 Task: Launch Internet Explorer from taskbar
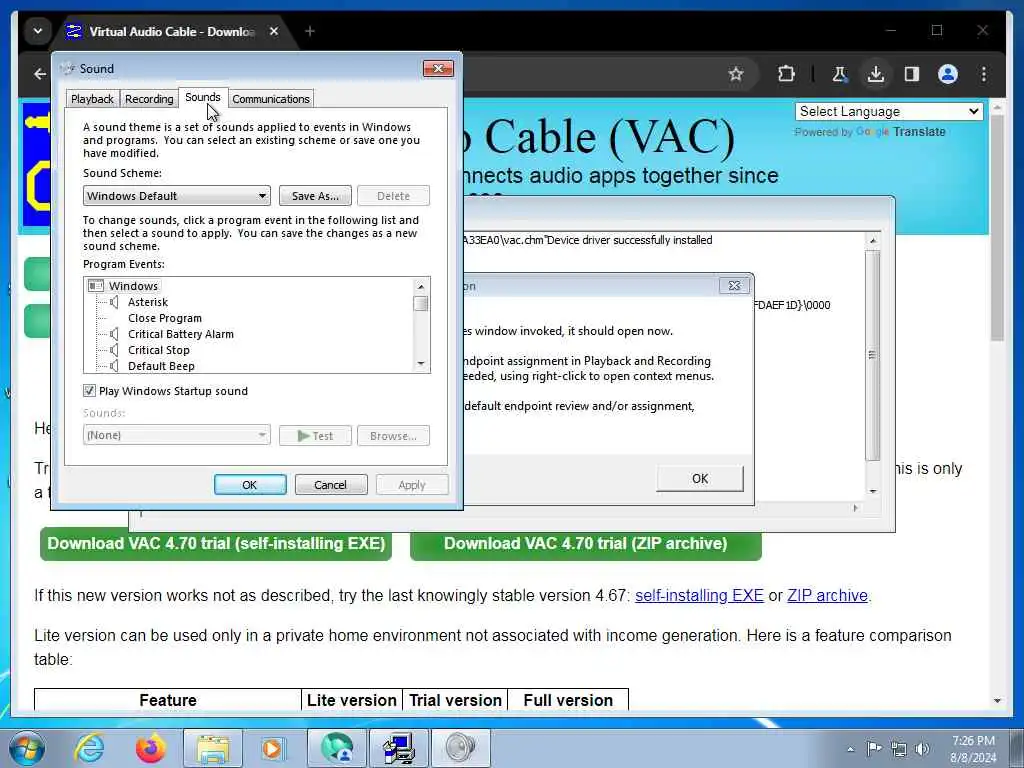click(x=89, y=748)
